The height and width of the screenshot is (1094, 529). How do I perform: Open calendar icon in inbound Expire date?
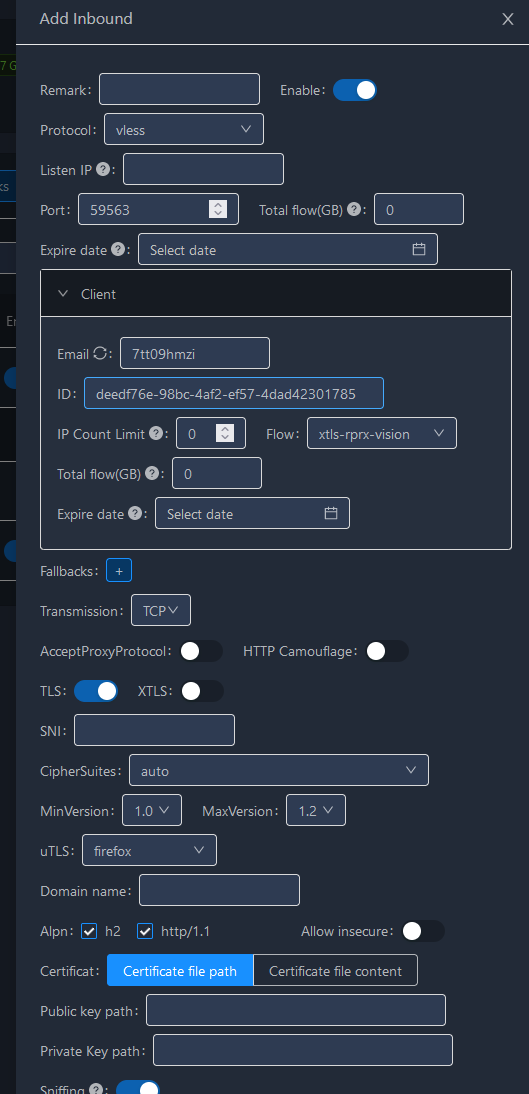419,249
